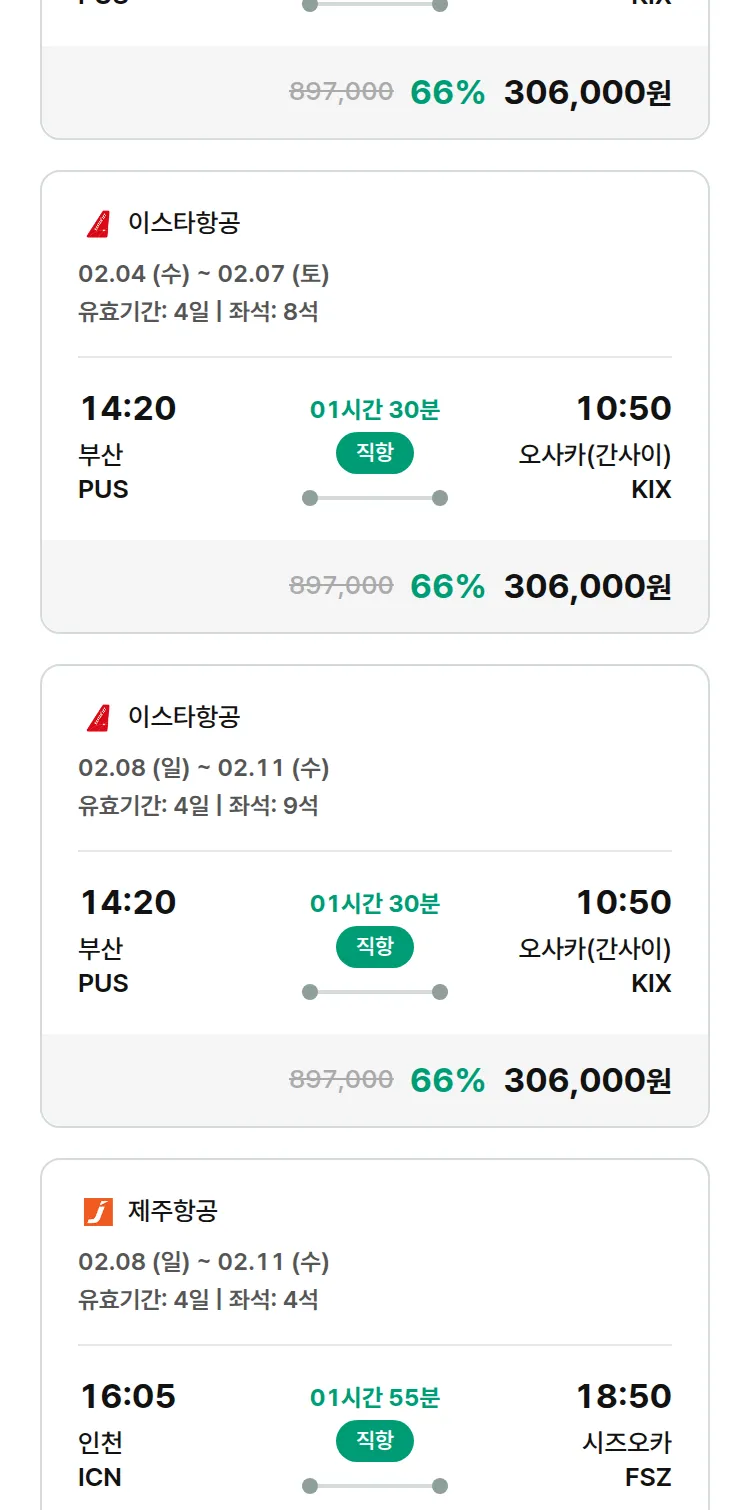Click the Jeju Air 02.08 ~ 02.11 date range

(x=204, y=1262)
